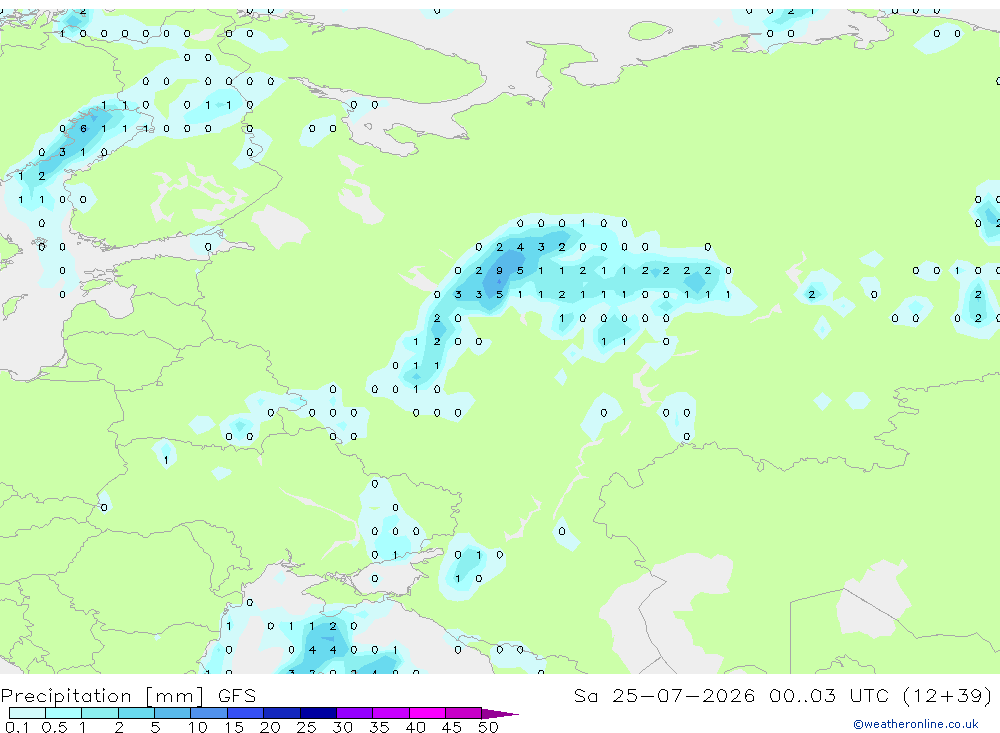1000x733 pixels.
Task: Click the 0.1 to 0.5 legend swatch
Action: tap(27, 713)
